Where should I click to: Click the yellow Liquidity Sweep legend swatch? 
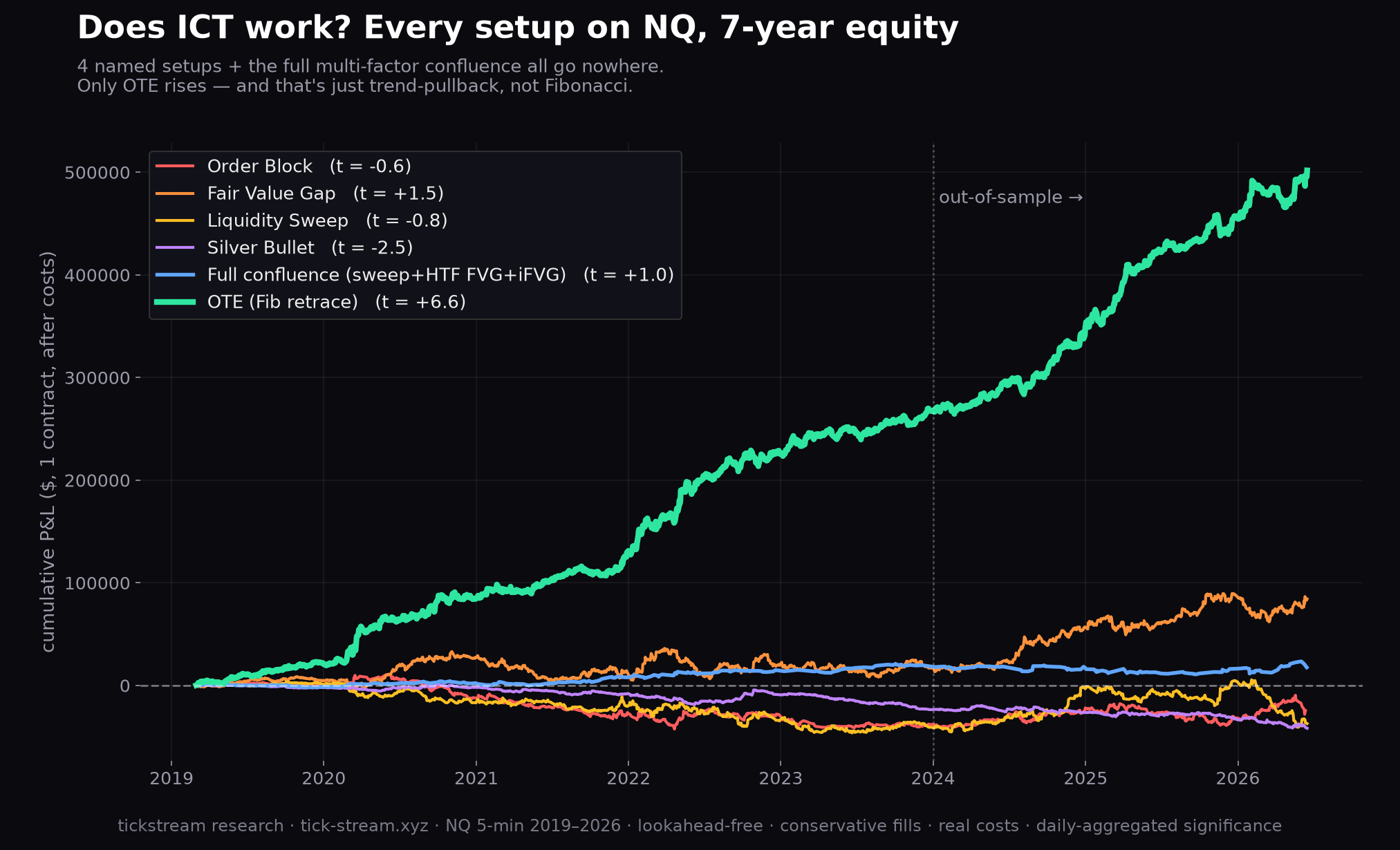[175, 220]
